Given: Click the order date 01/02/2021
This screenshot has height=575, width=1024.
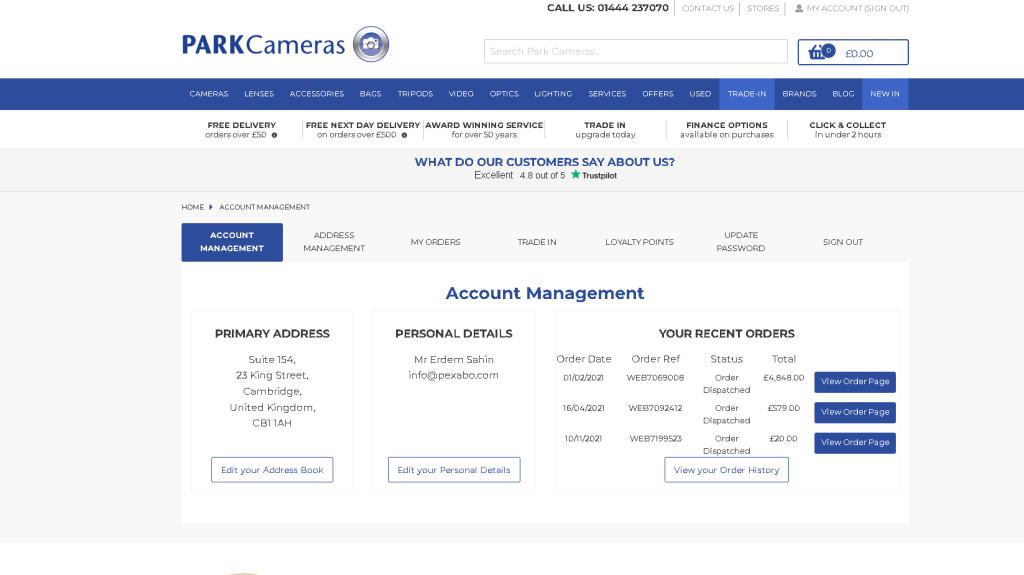Looking at the screenshot, I should pyautogui.click(x=583, y=378).
